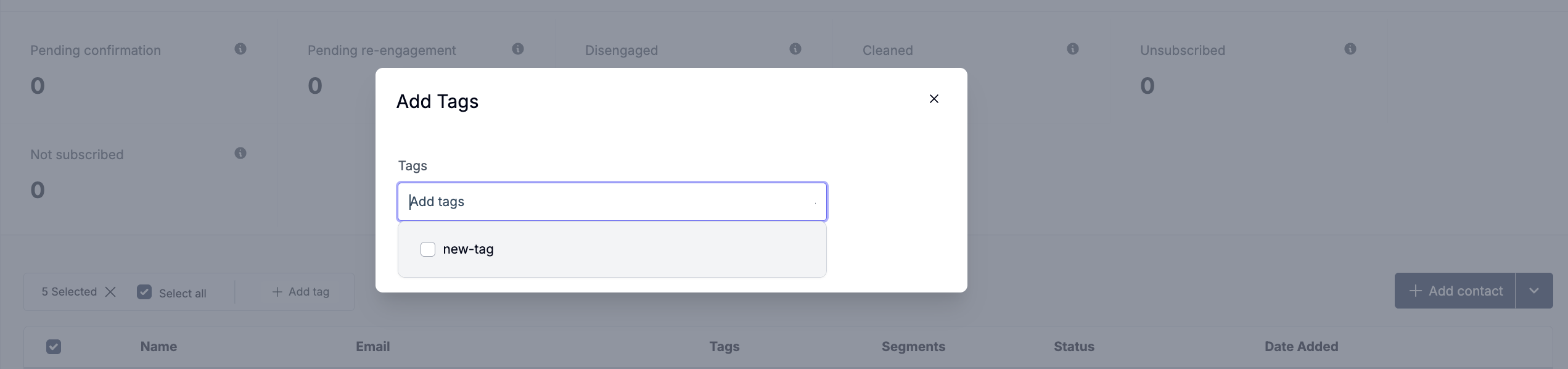
Task: Click info icon next to Disengaged
Action: tap(795, 49)
